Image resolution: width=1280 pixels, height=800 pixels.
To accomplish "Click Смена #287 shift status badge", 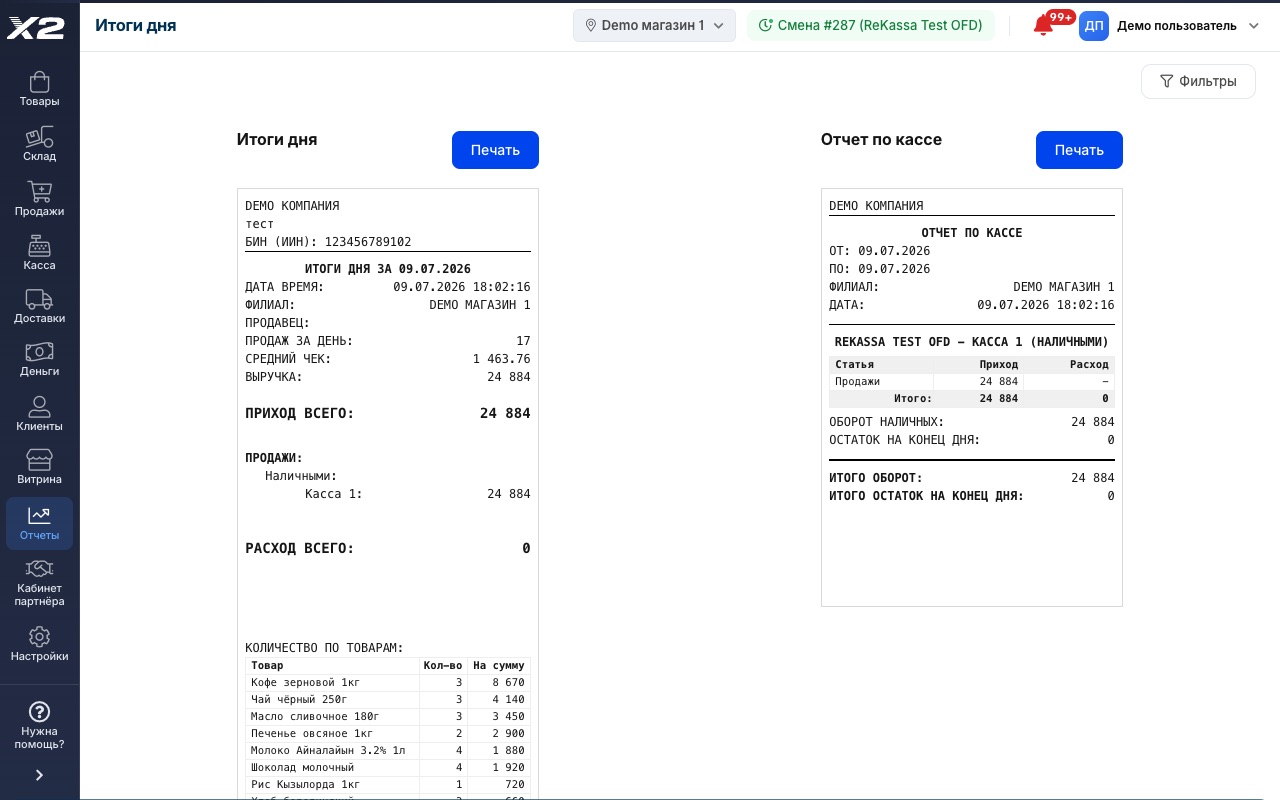I will coord(870,26).
